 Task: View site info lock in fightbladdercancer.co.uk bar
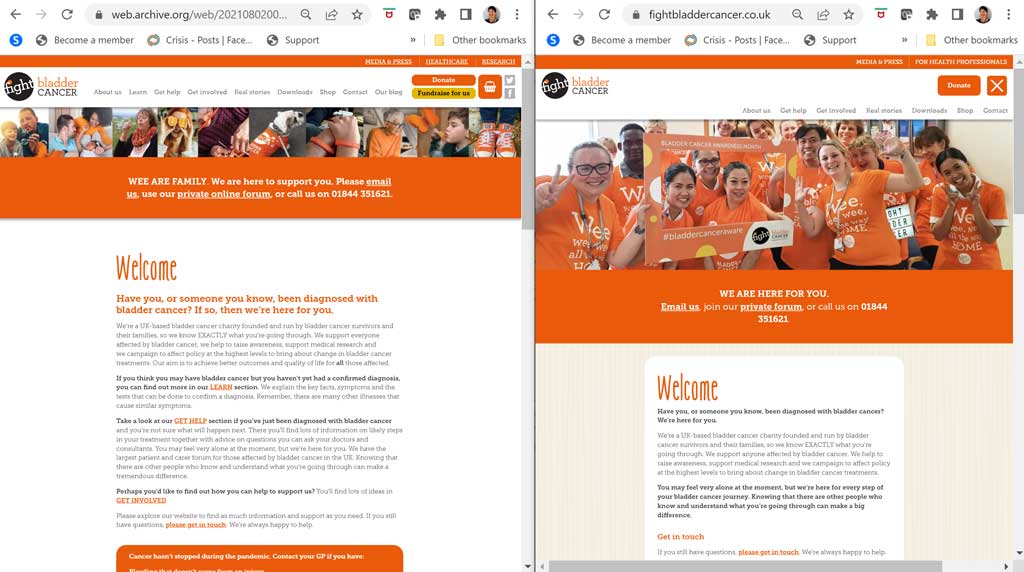pyautogui.click(x=635, y=14)
